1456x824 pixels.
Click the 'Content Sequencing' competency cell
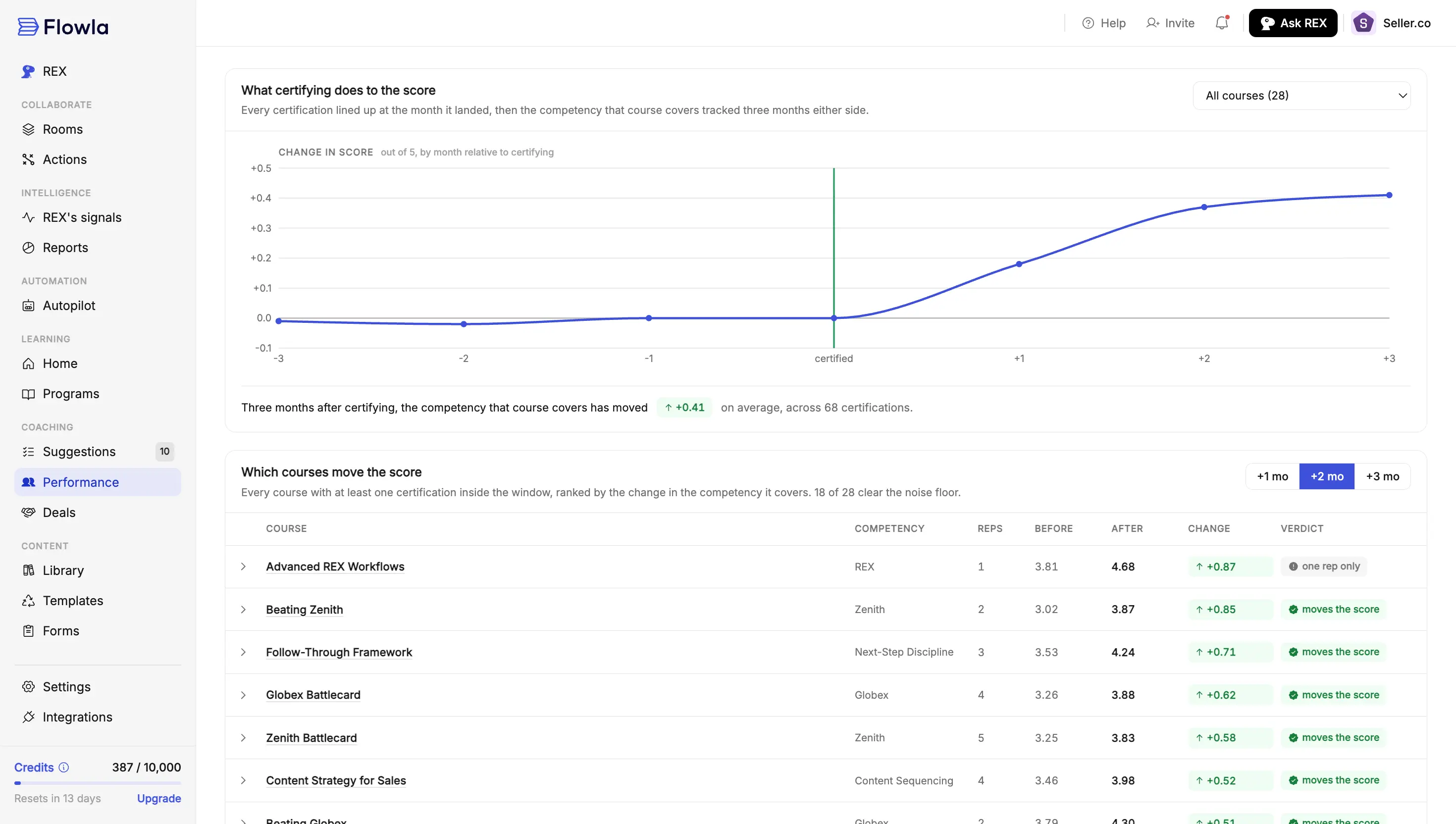(904, 780)
